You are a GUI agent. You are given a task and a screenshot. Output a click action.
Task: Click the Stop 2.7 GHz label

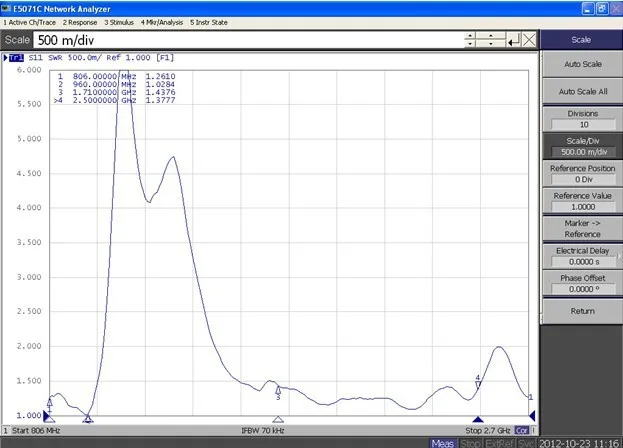point(488,431)
